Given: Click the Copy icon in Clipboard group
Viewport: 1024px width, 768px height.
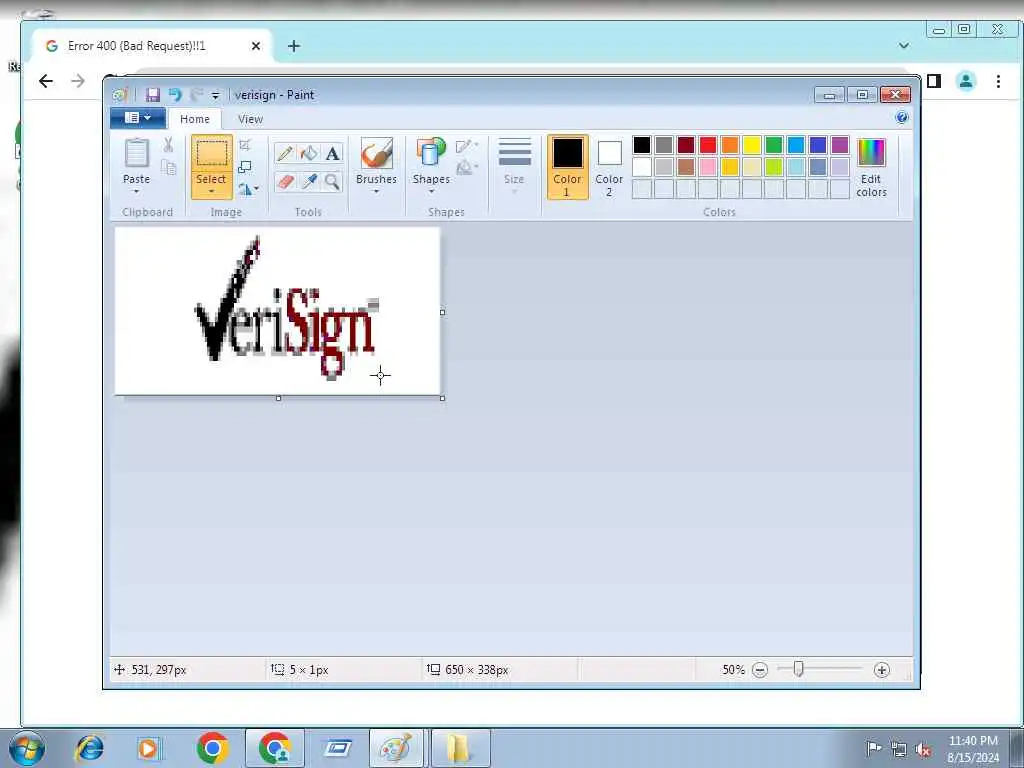Looking at the screenshot, I should [168, 167].
